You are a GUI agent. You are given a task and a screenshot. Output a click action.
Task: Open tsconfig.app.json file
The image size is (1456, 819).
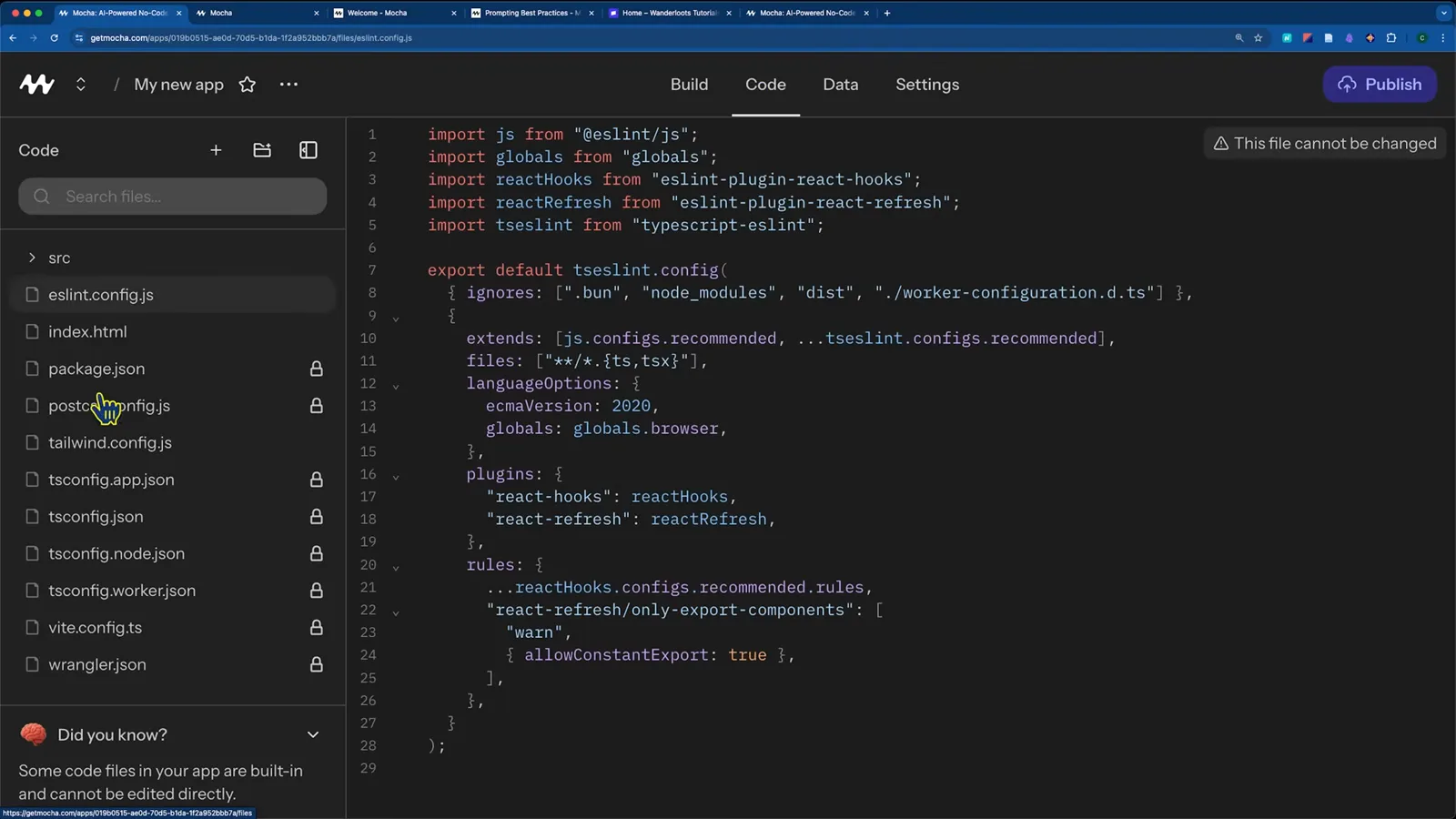172,480
